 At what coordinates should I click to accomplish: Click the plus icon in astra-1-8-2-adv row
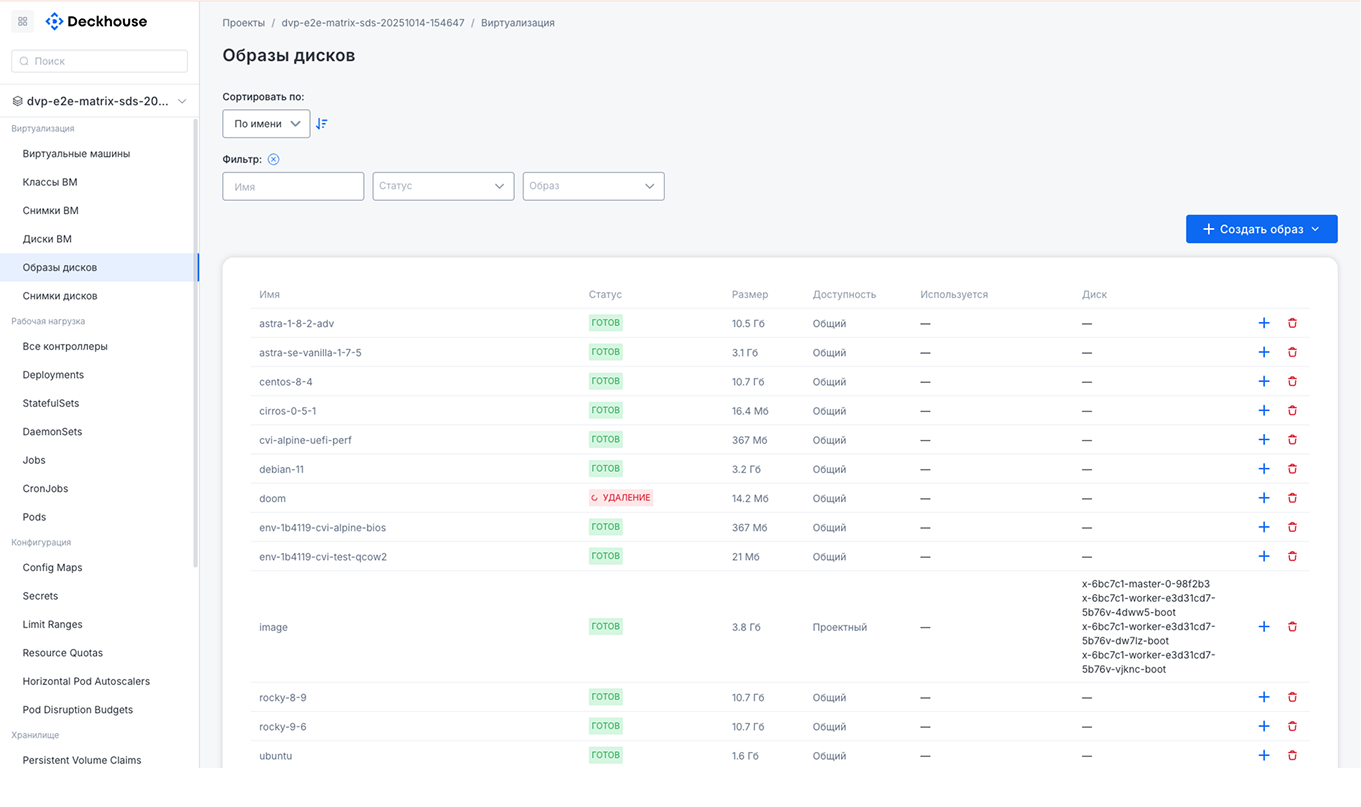(1263, 323)
